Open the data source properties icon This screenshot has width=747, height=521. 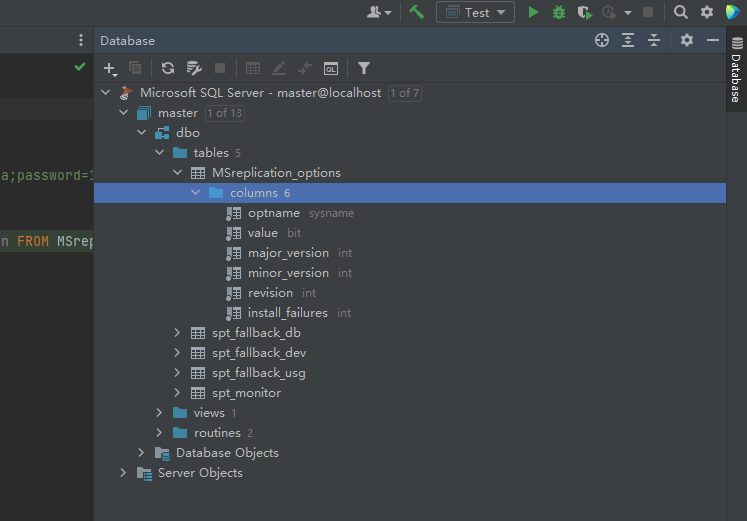tap(194, 68)
